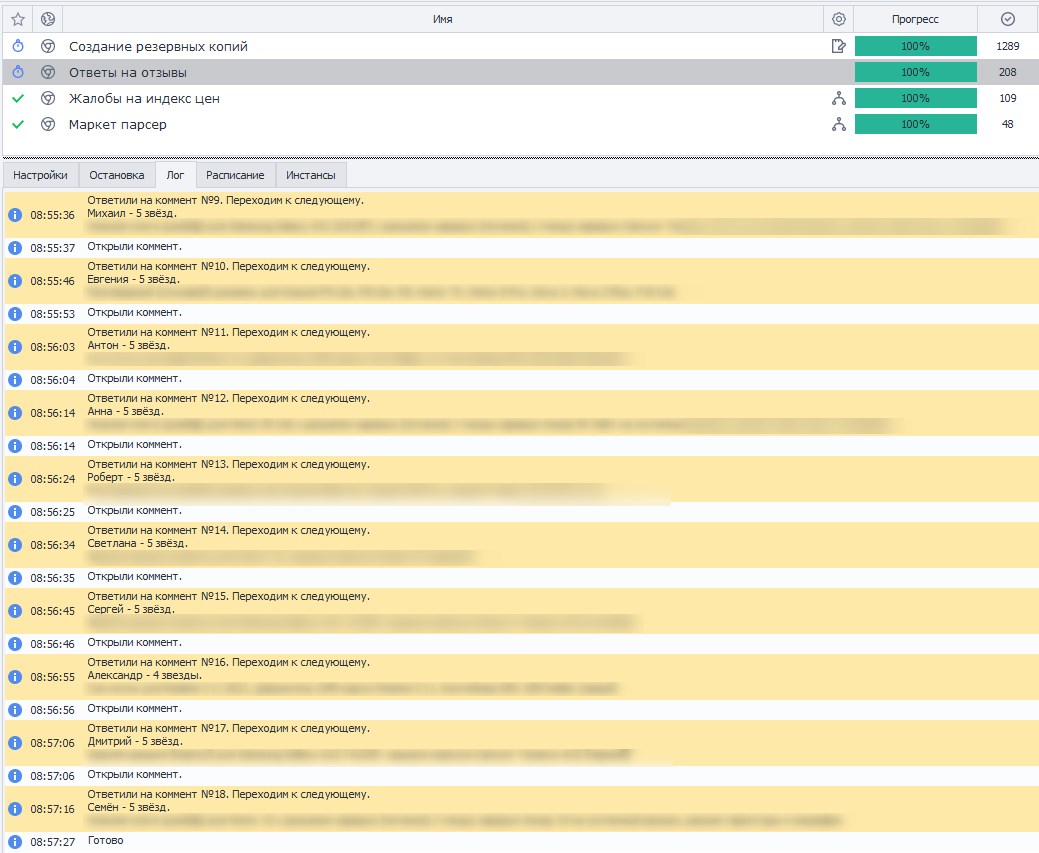This screenshot has height=853, width=1039.
Task: Click the branch icon in Жалобы на индекс цен row
Action: (838, 98)
